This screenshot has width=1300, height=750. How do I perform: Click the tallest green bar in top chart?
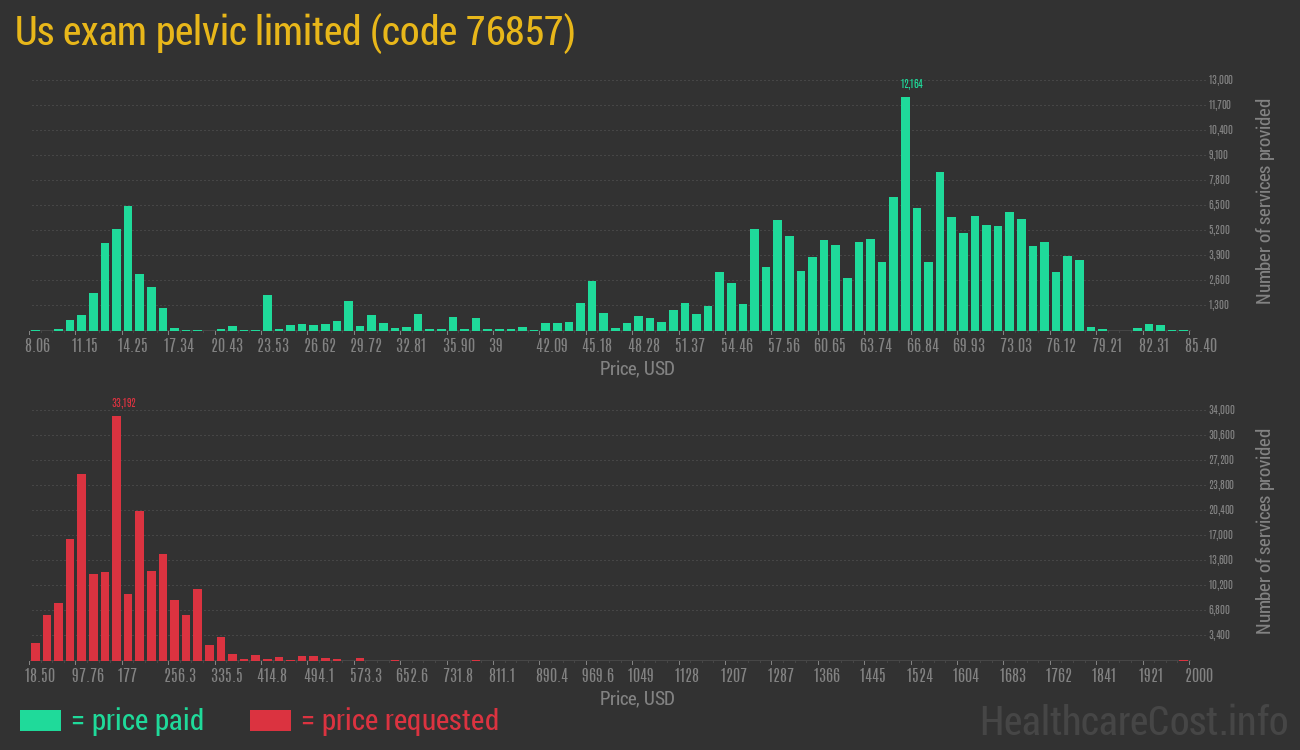[x=905, y=213]
